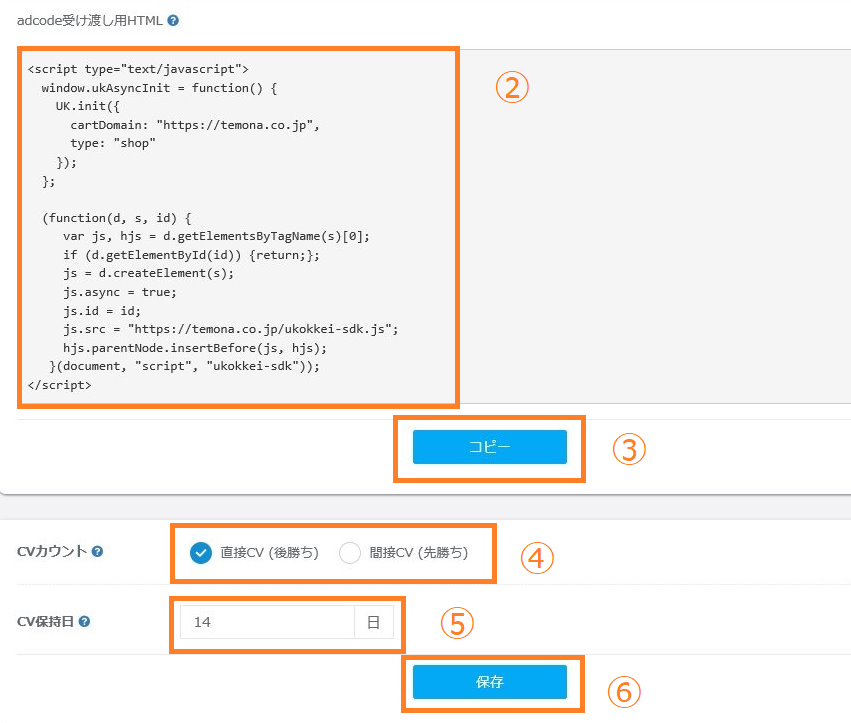Click the (function(d, s, id) { line

[x=117, y=218]
